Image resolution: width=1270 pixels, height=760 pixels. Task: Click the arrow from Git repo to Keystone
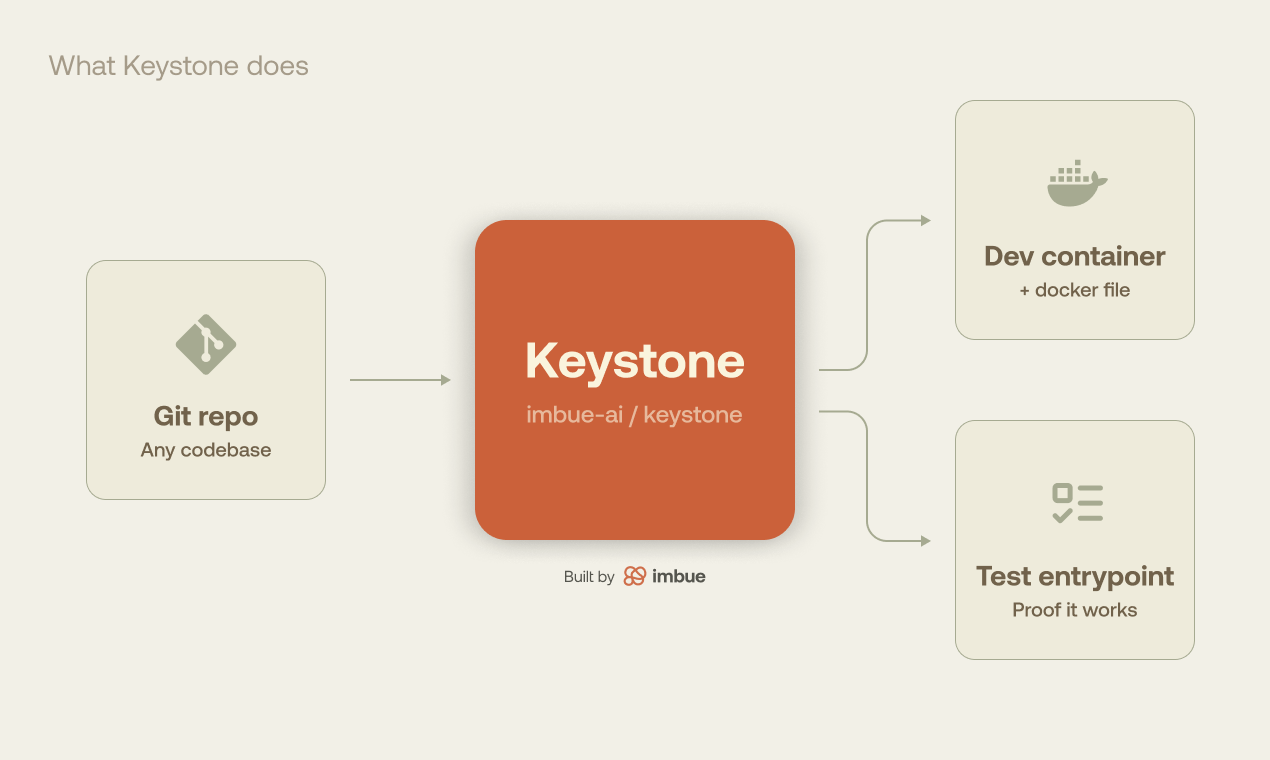click(400, 380)
